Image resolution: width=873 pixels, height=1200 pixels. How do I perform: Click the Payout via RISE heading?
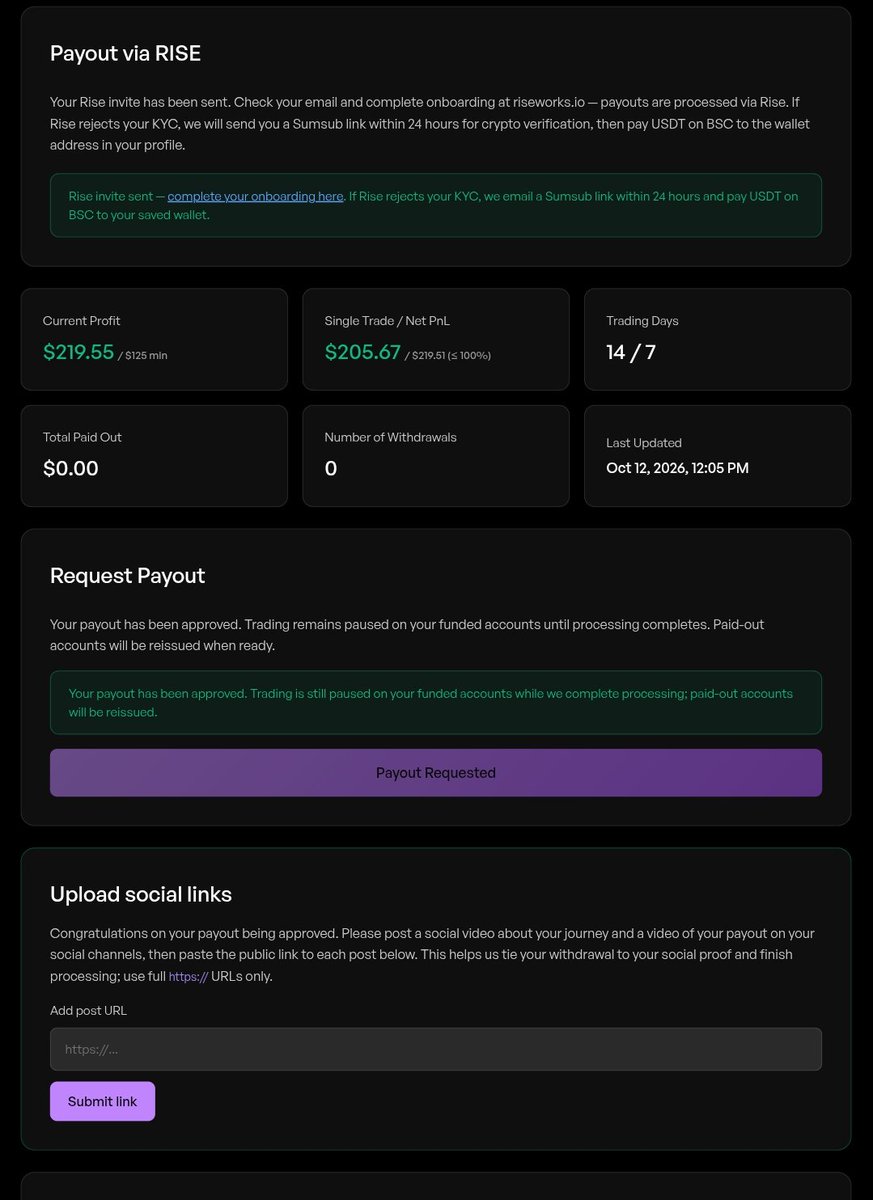(x=125, y=54)
